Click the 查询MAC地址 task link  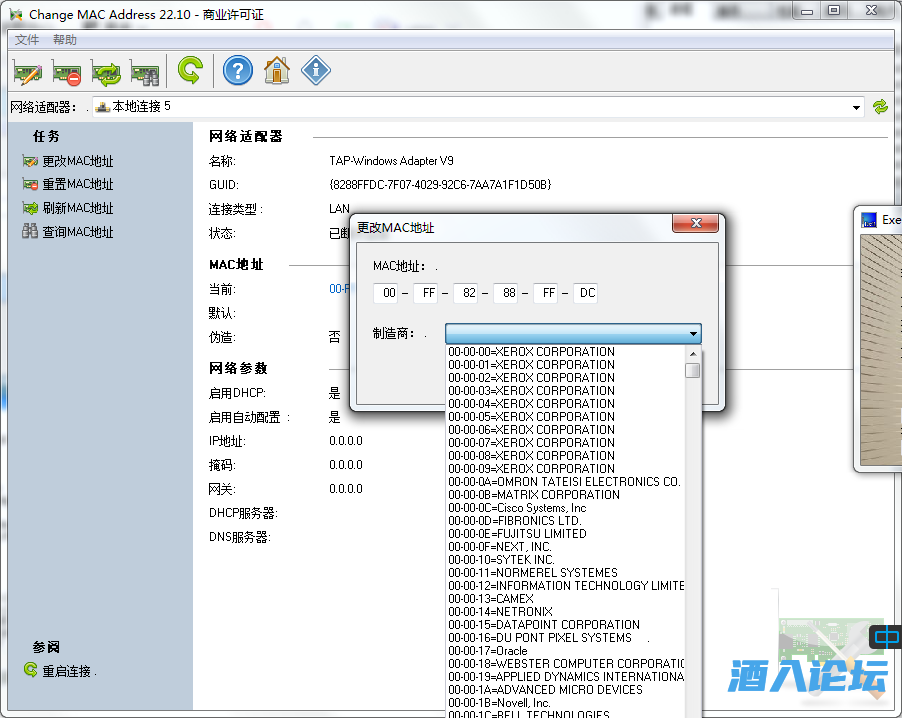pyautogui.click(x=77, y=232)
